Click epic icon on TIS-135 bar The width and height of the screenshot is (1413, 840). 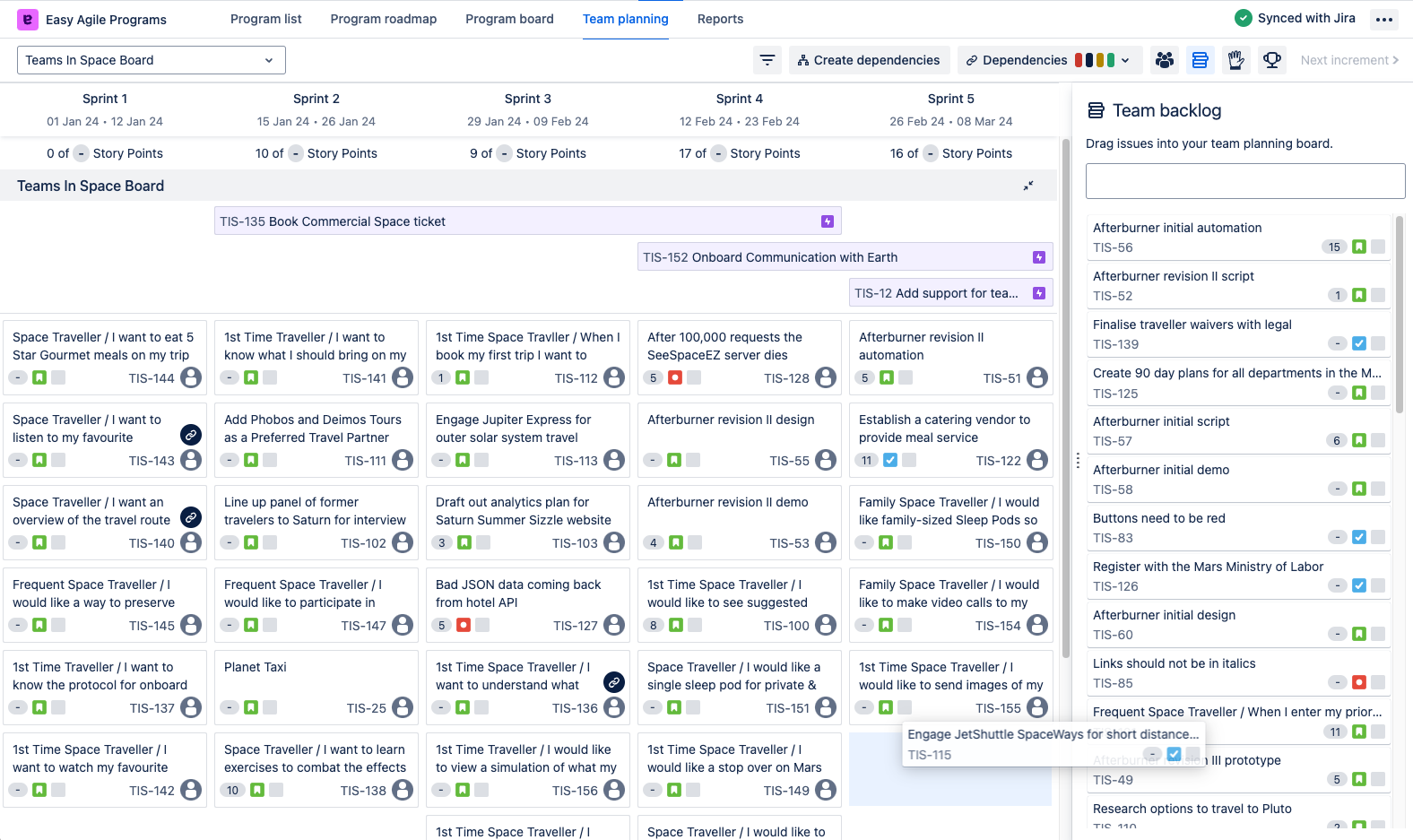click(x=828, y=221)
